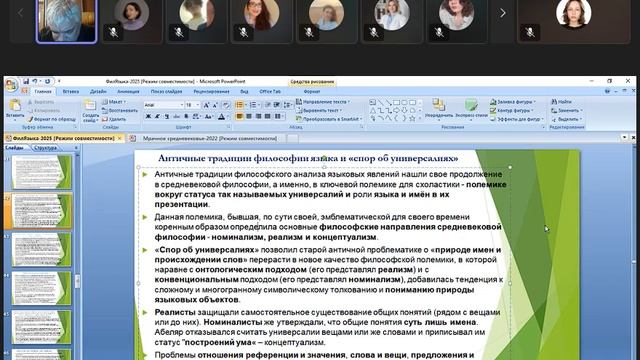Select the slide 44 thumbnail in the slide pane
Image resolution: width=640 pixels, height=360 pixels.
41,288
